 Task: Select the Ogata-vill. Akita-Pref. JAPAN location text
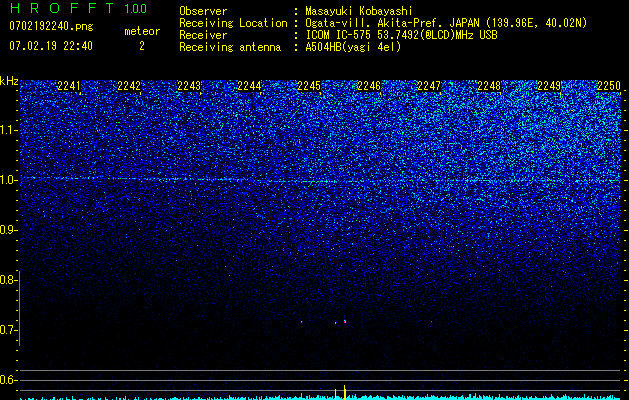(x=446, y=23)
